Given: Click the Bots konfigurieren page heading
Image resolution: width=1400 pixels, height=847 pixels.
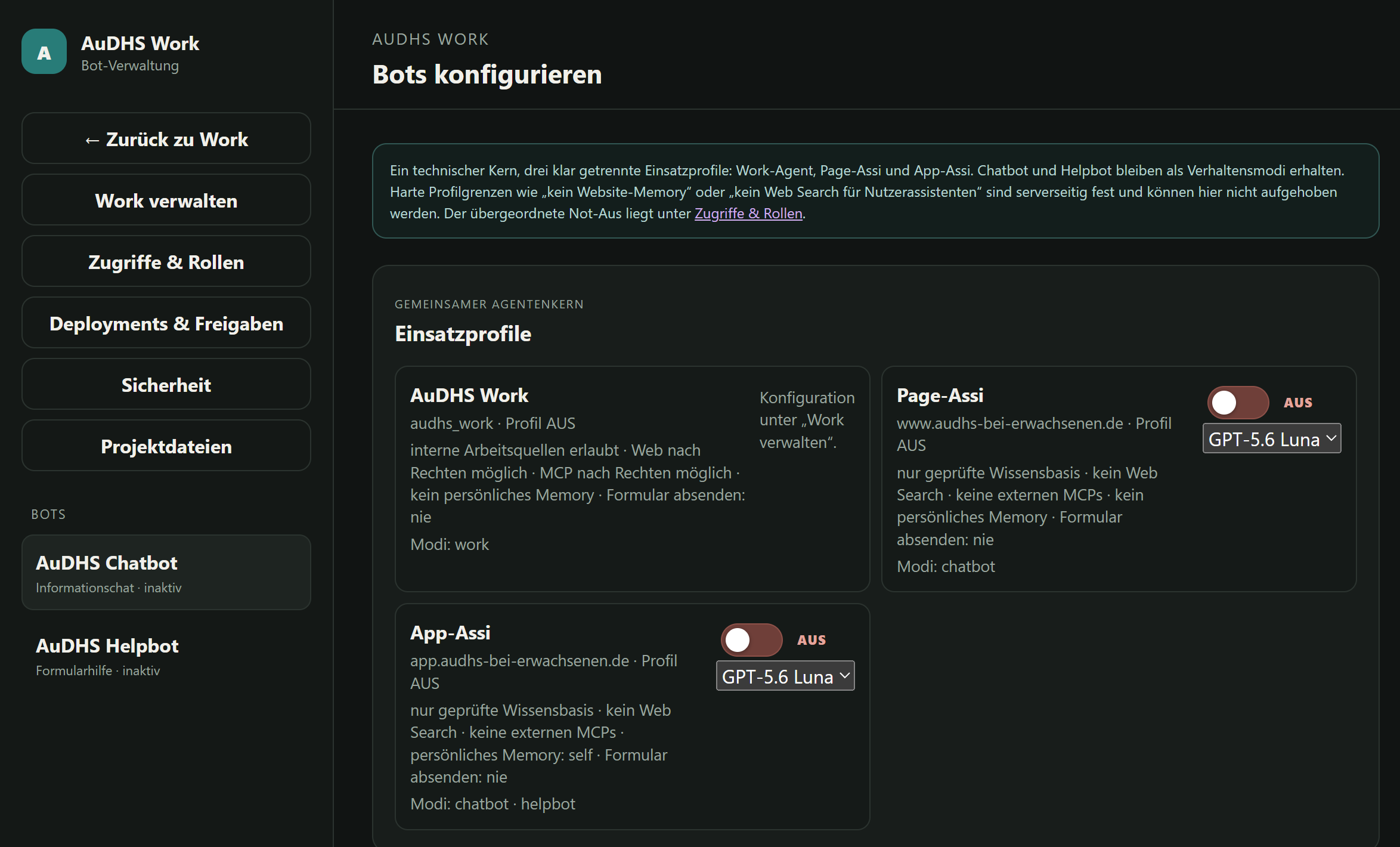Looking at the screenshot, I should [x=487, y=75].
